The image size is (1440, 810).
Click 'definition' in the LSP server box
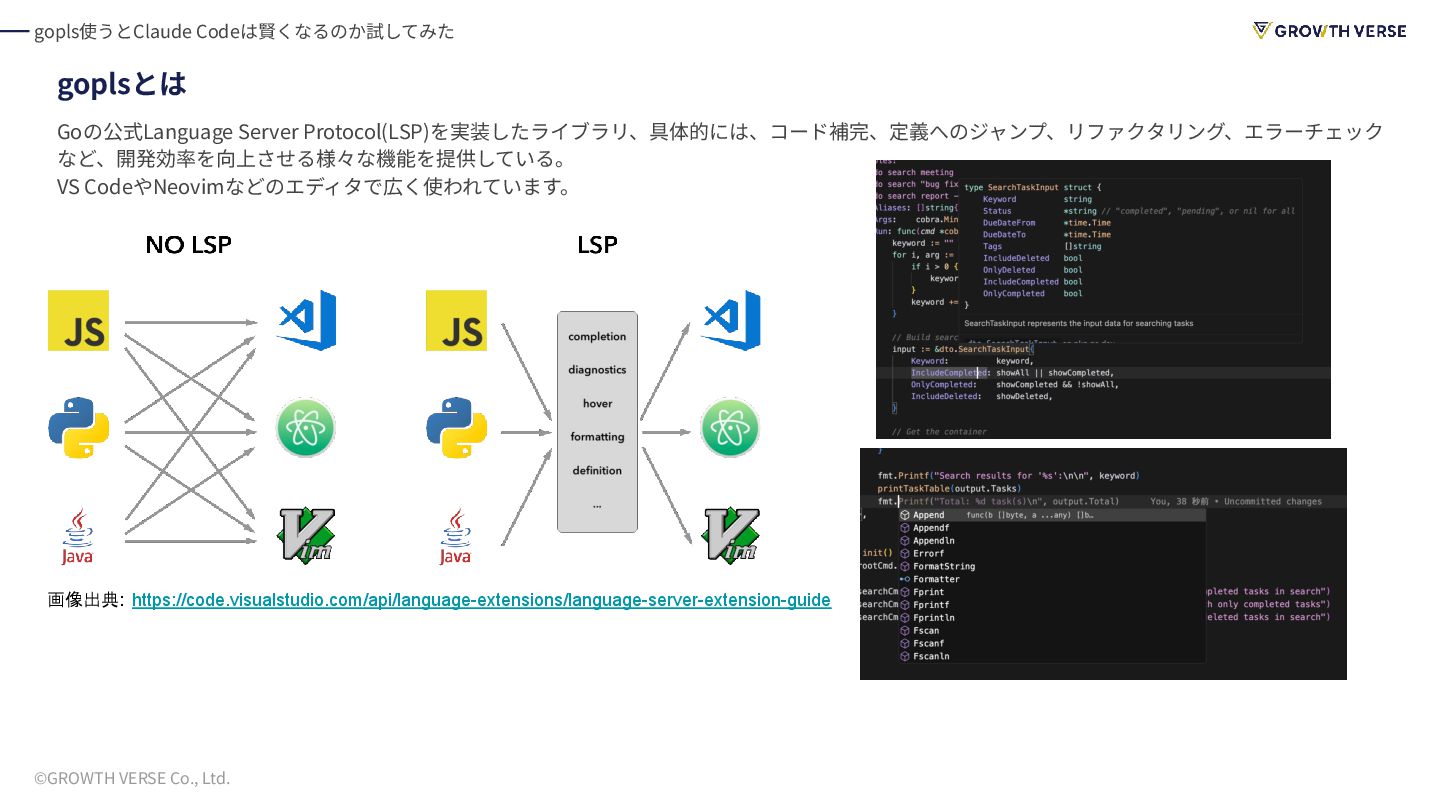point(597,471)
